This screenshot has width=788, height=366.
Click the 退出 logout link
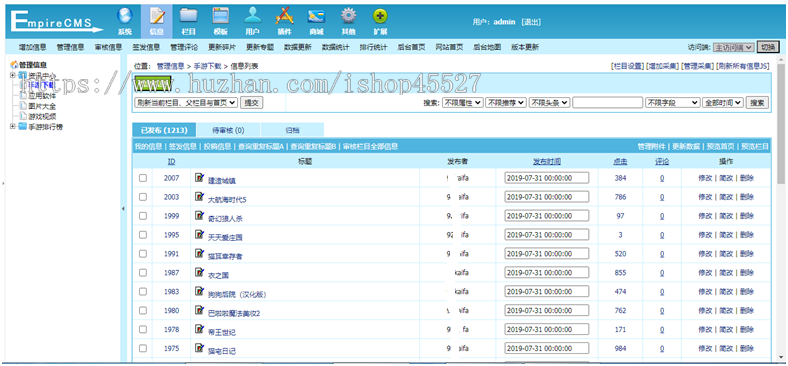coord(531,22)
